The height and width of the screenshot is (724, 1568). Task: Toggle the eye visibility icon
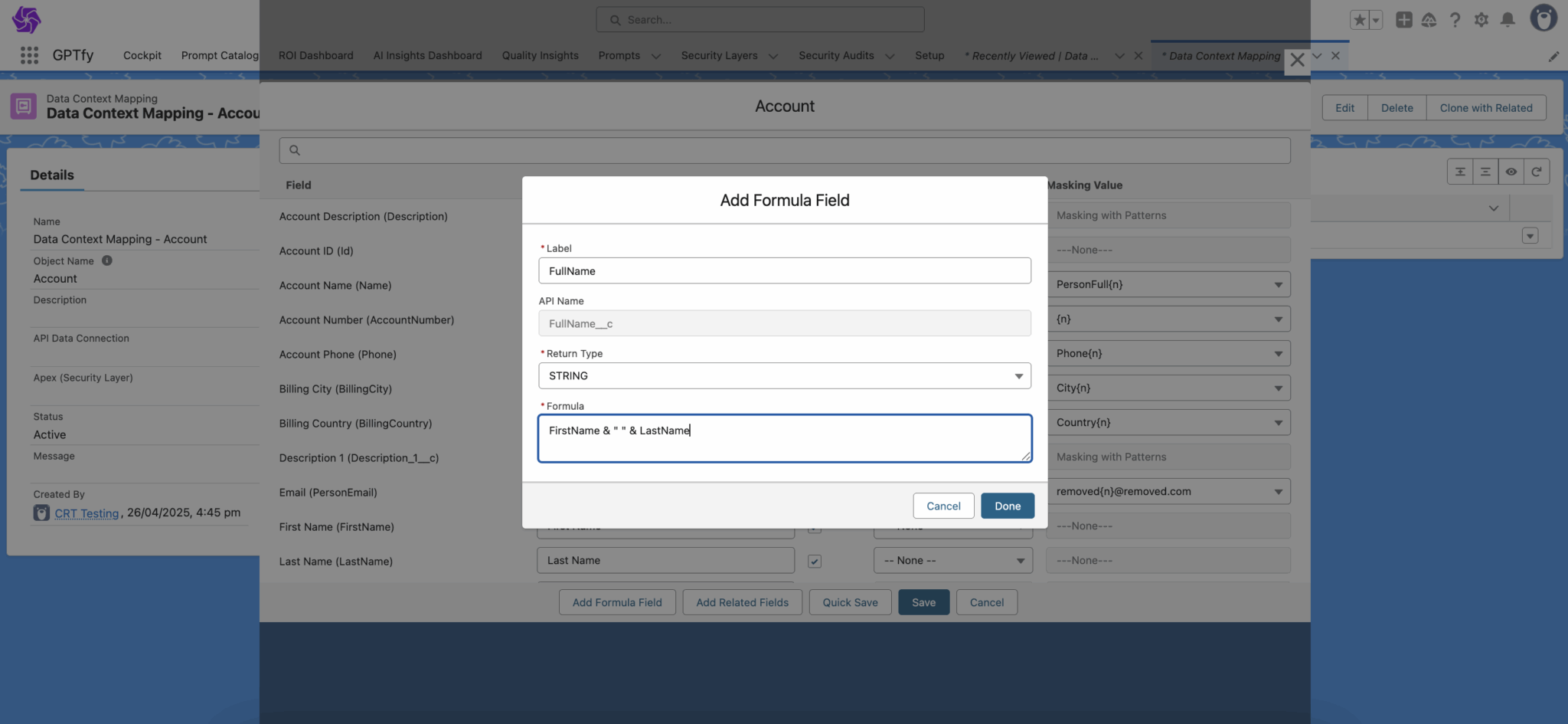tap(1511, 172)
